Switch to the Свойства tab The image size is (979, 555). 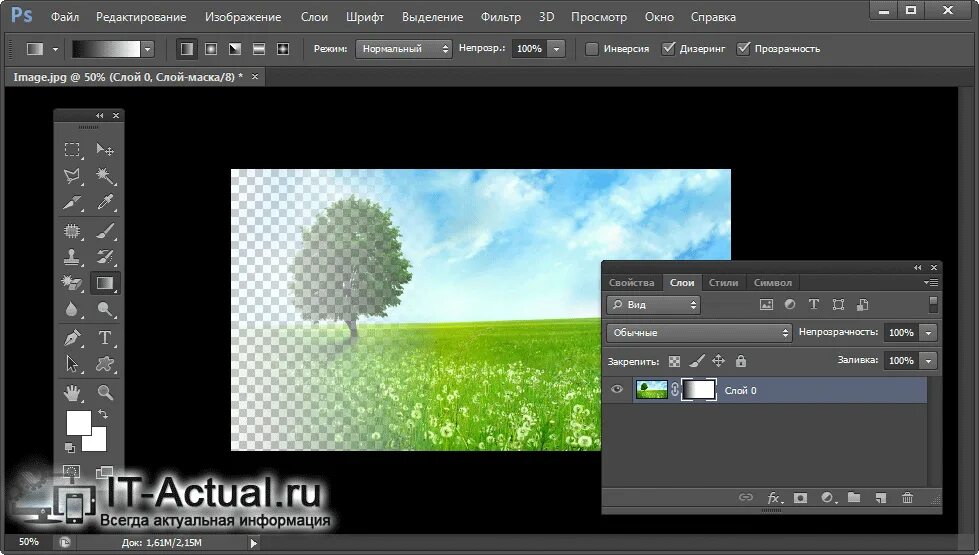click(x=631, y=283)
